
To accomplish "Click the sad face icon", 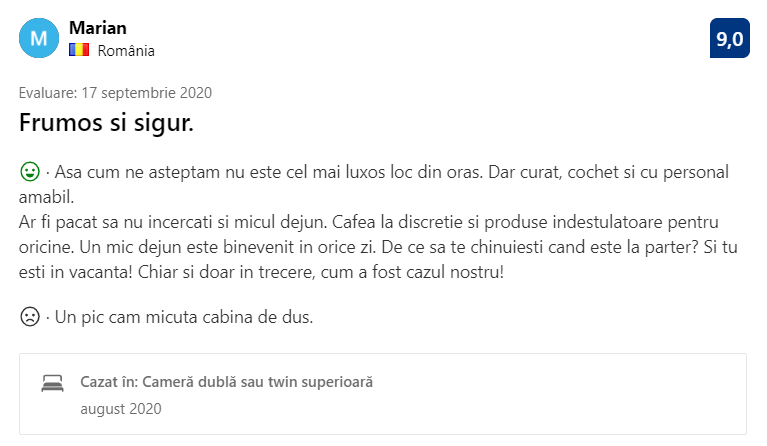I will (x=30, y=318).
